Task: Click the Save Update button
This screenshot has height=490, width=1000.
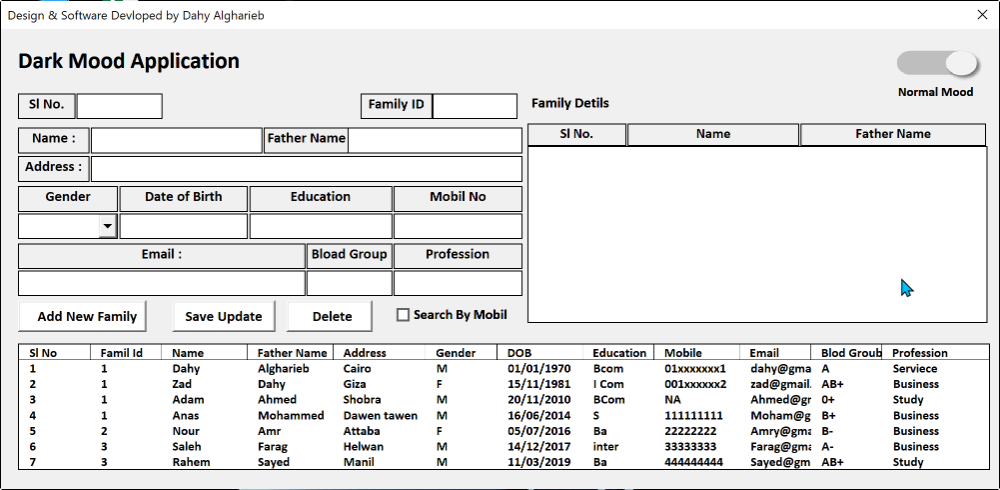Action: point(224,316)
